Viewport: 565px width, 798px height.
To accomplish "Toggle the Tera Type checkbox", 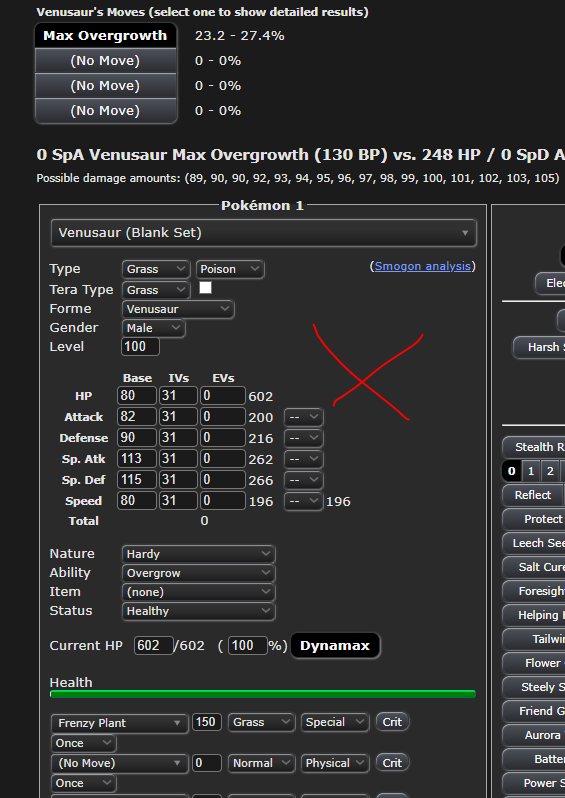I will [x=206, y=288].
